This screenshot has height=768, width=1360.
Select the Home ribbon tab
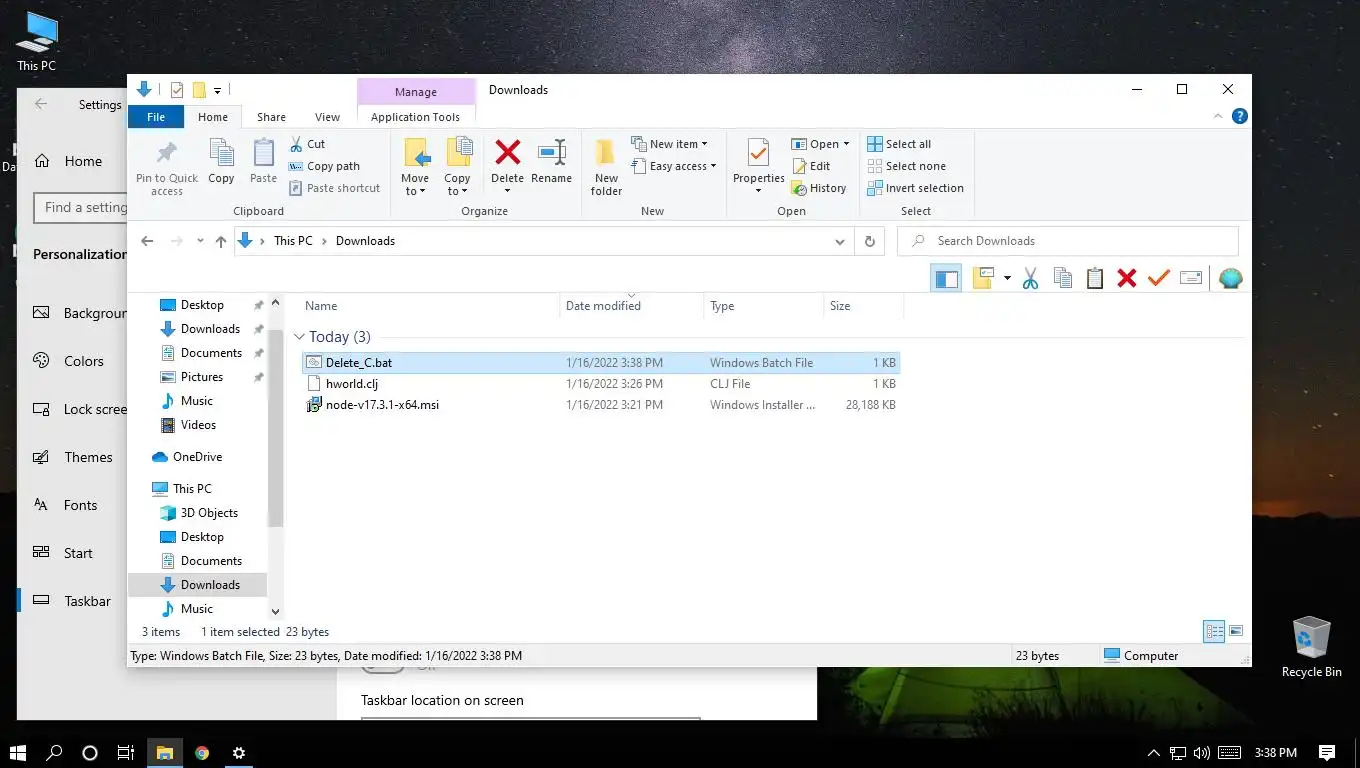tap(213, 117)
